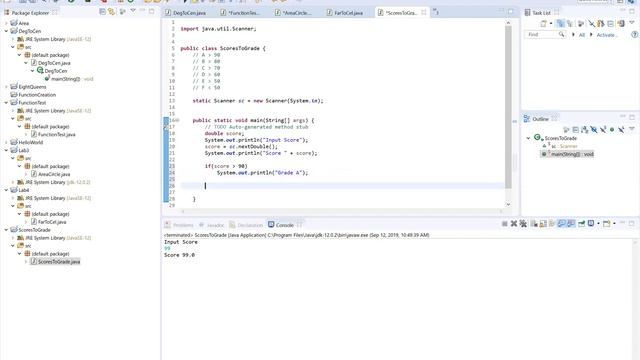Click the editor horizontal scrollbar

341,211
